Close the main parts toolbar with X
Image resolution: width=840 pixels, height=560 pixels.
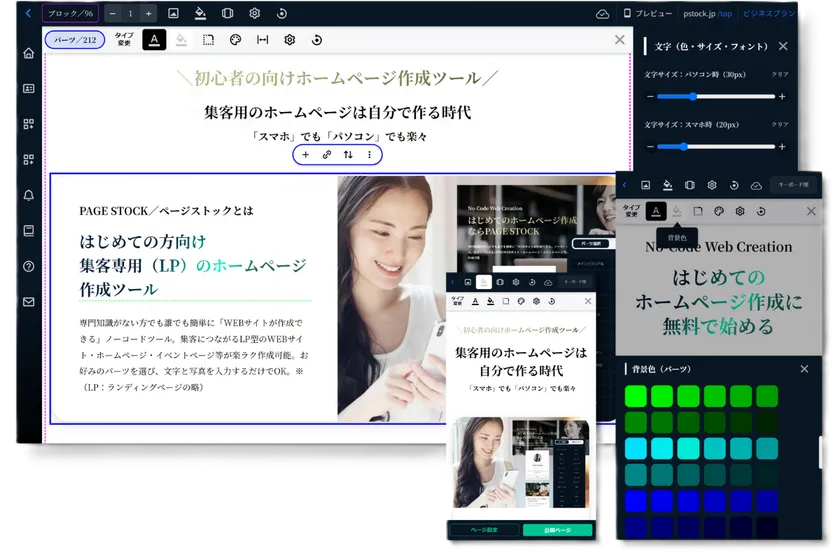[x=619, y=40]
